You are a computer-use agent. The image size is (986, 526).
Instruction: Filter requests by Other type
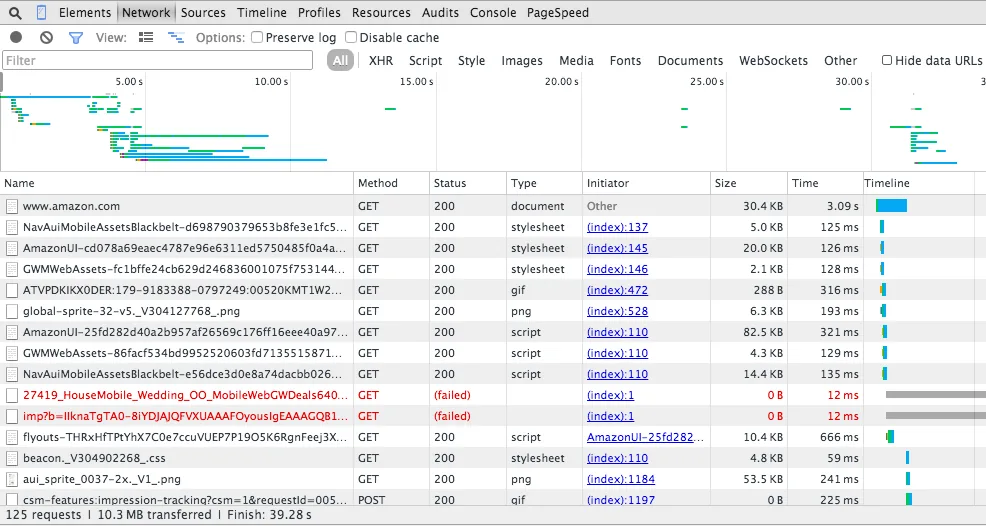click(x=841, y=60)
